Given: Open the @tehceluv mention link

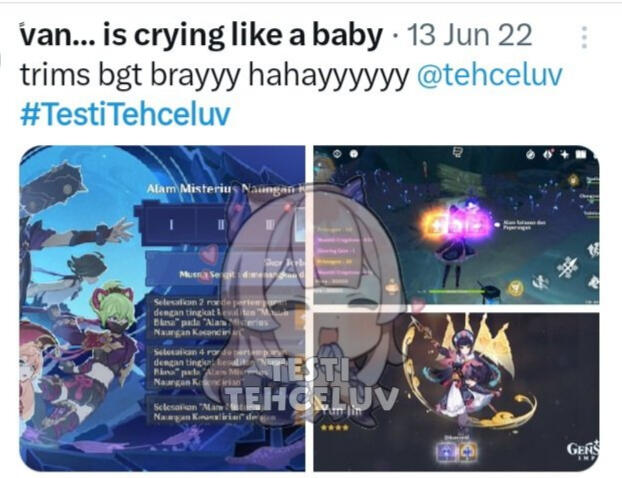Looking at the screenshot, I should pos(490,75).
